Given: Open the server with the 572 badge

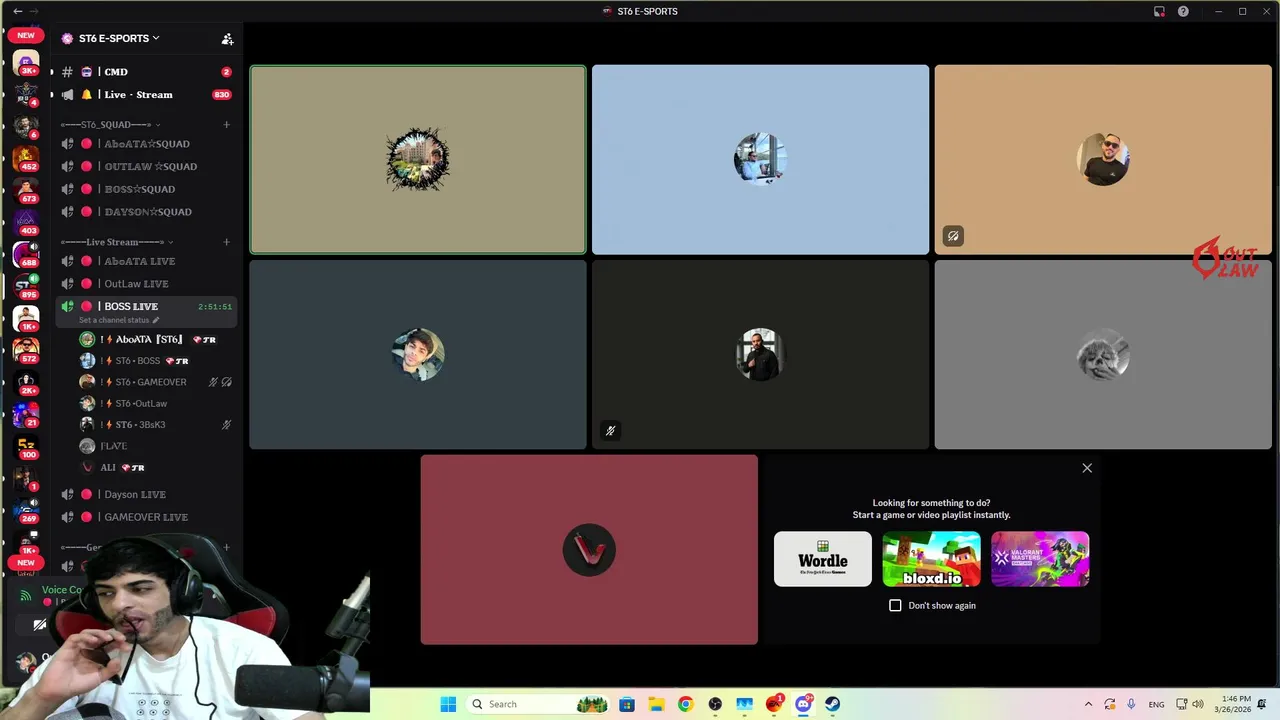Looking at the screenshot, I should [26, 350].
